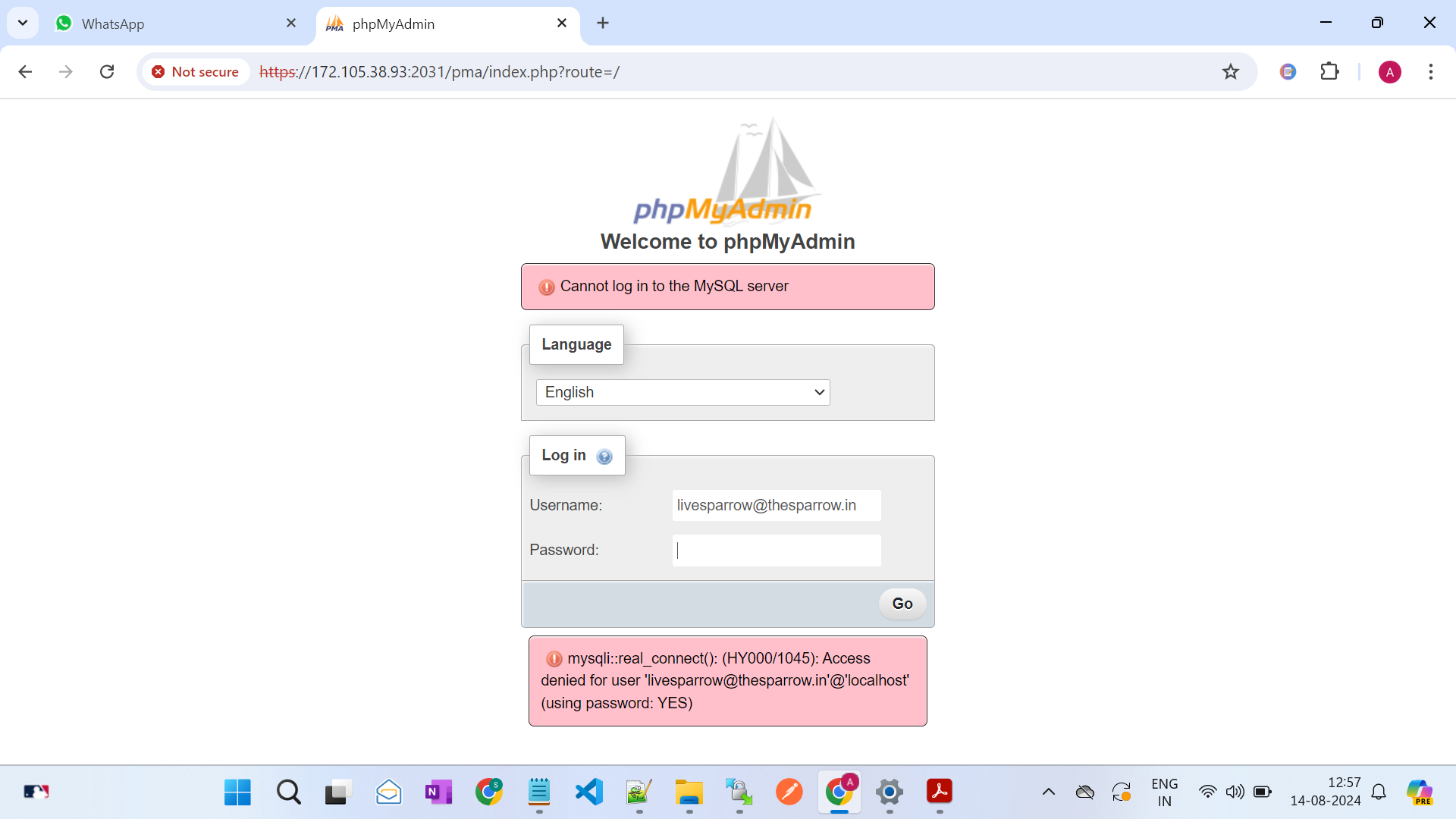Switch to the WhatsApp tab
Viewport: 1456px width, 819px height.
176,24
